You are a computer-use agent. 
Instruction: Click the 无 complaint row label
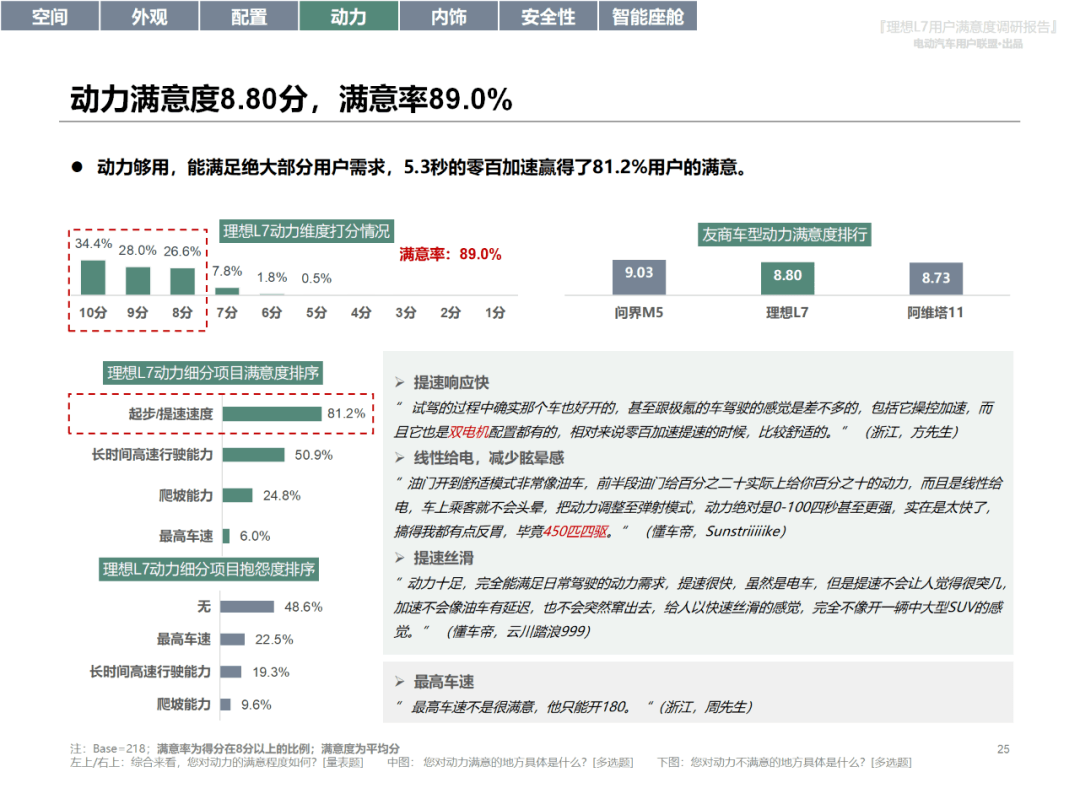[204, 607]
